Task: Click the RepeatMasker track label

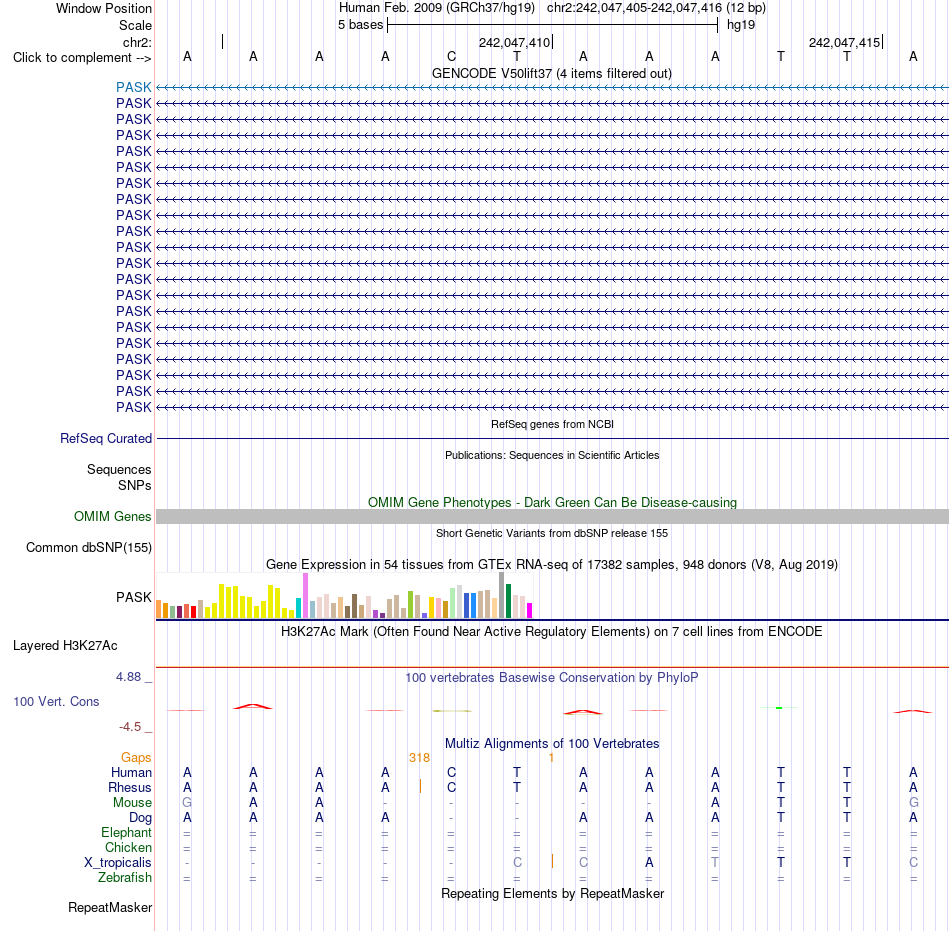Action: [110, 907]
